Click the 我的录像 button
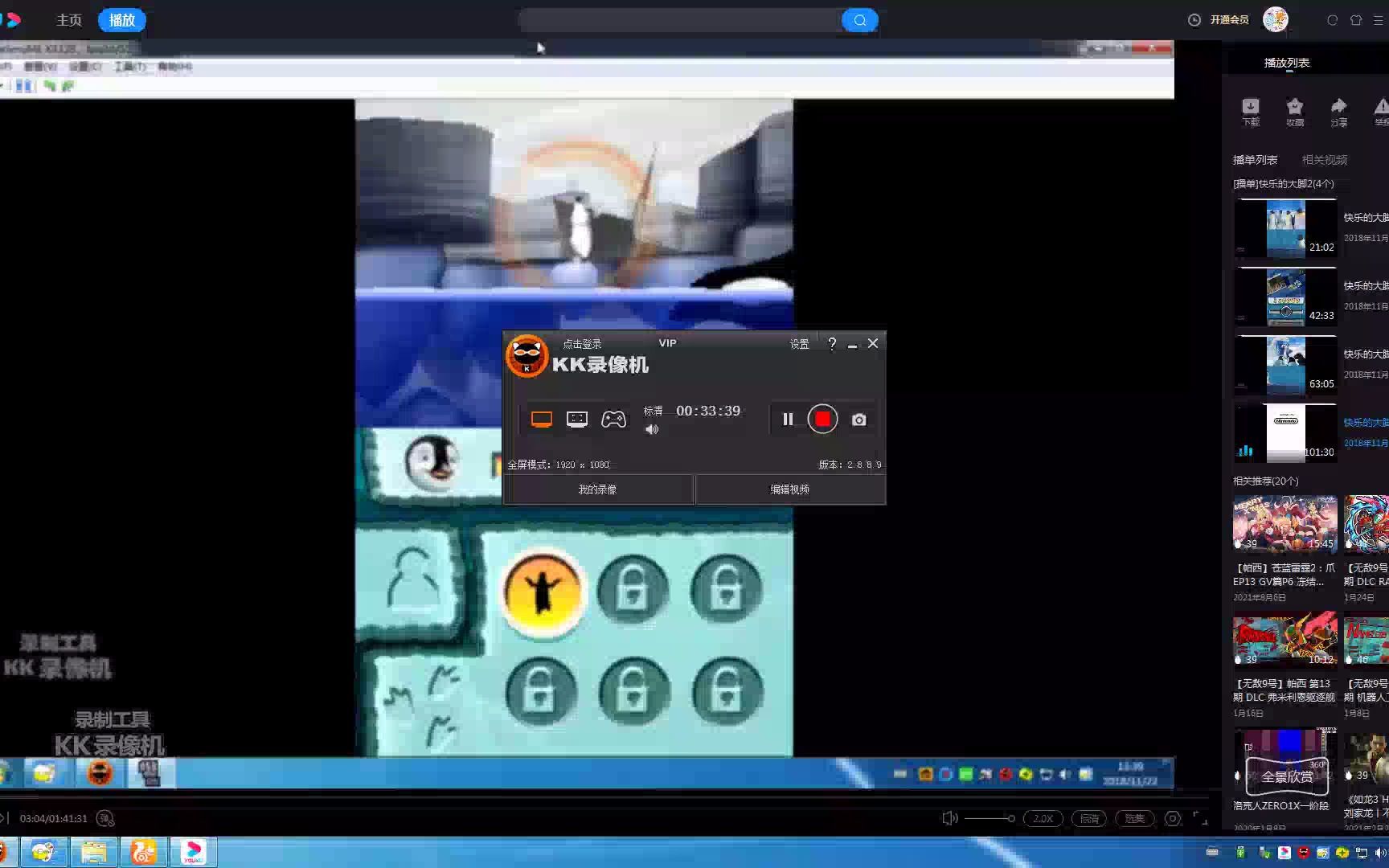Screen dimensions: 1389x868 [598, 489]
